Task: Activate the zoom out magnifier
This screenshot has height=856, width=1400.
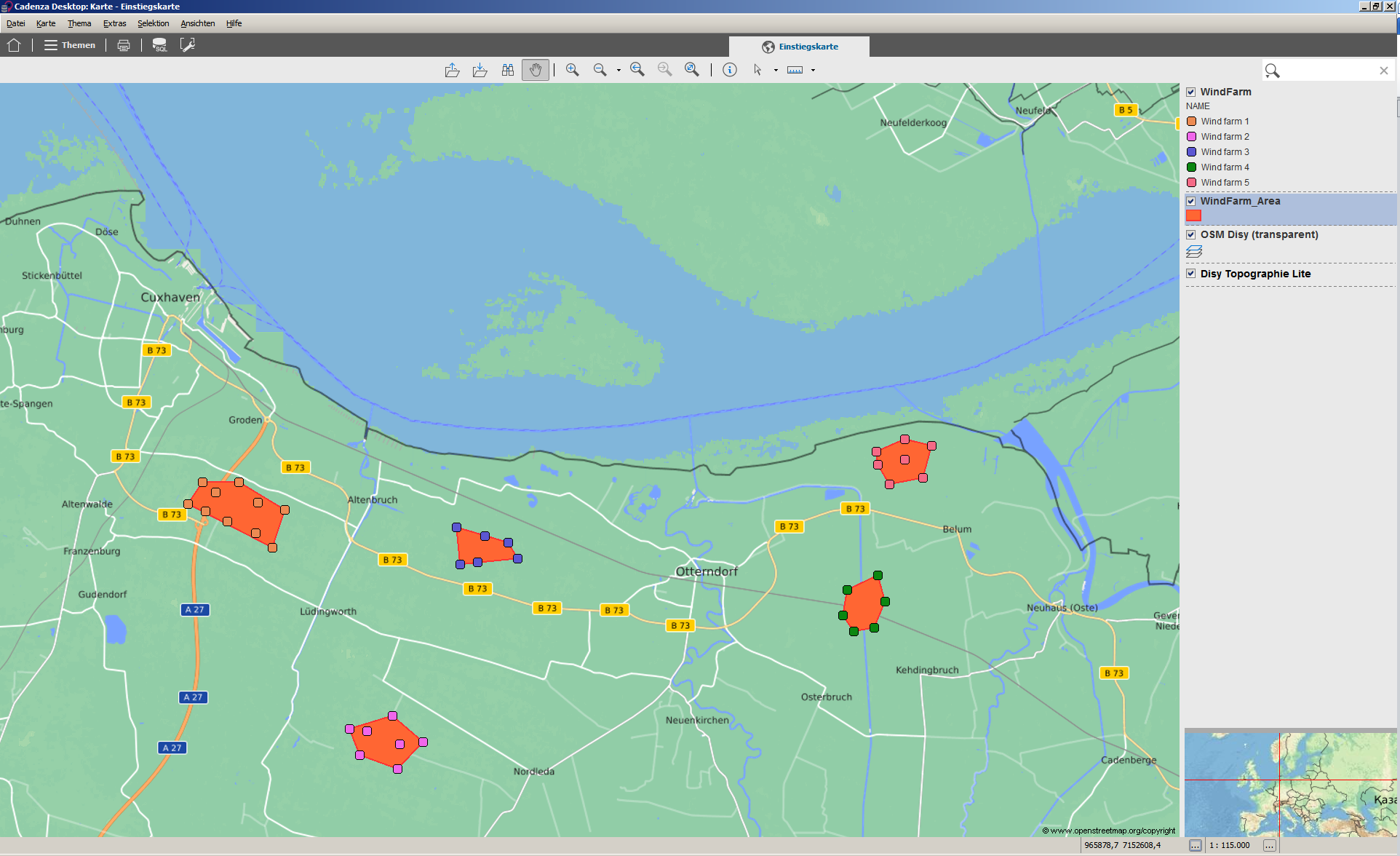Action: point(600,70)
